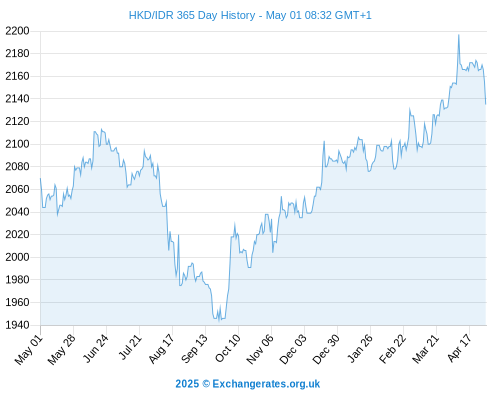Click the 2200 y-axis value label
The height and width of the screenshot is (400, 495).
(17, 31)
